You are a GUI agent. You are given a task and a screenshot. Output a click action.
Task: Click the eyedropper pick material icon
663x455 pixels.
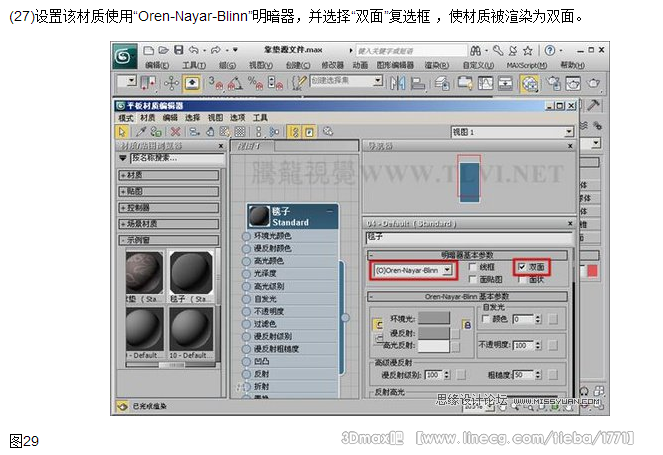point(141,132)
